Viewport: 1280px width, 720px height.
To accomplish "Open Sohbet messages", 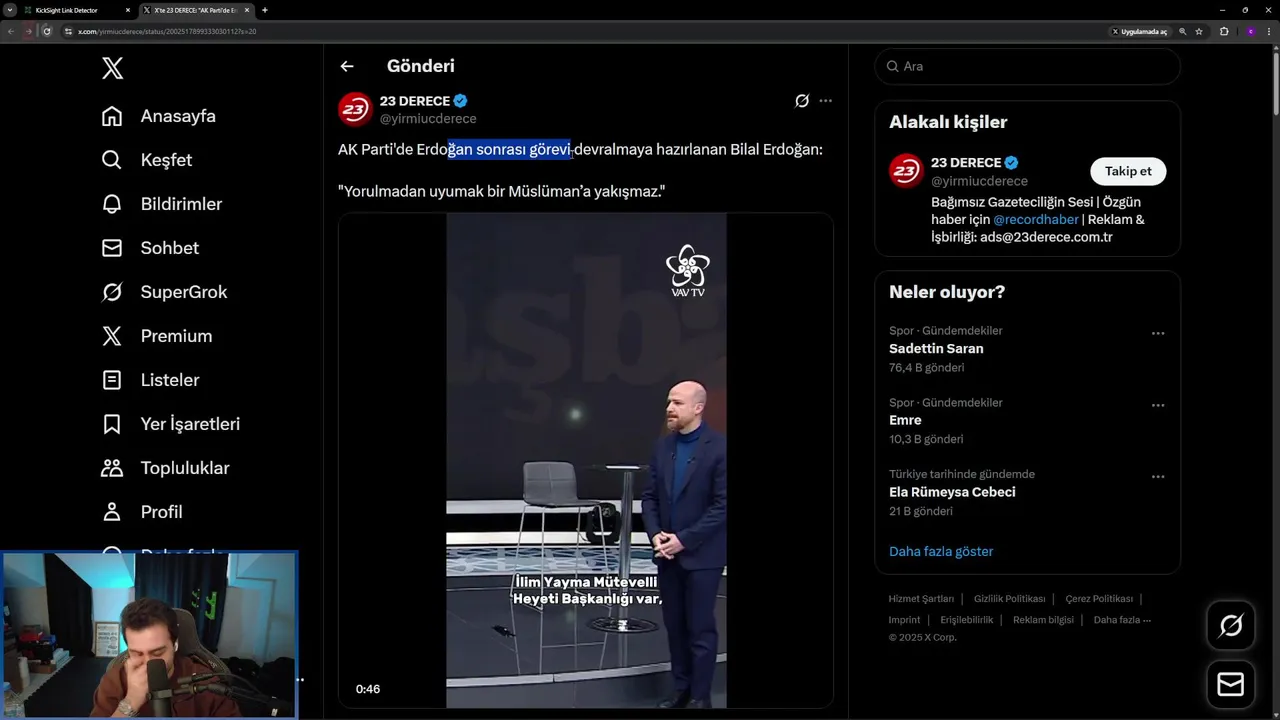I will (150, 248).
